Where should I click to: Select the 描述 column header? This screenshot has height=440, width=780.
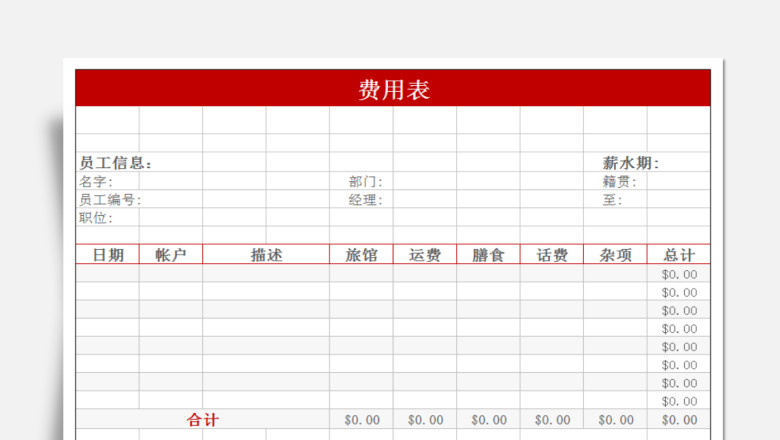tap(266, 254)
